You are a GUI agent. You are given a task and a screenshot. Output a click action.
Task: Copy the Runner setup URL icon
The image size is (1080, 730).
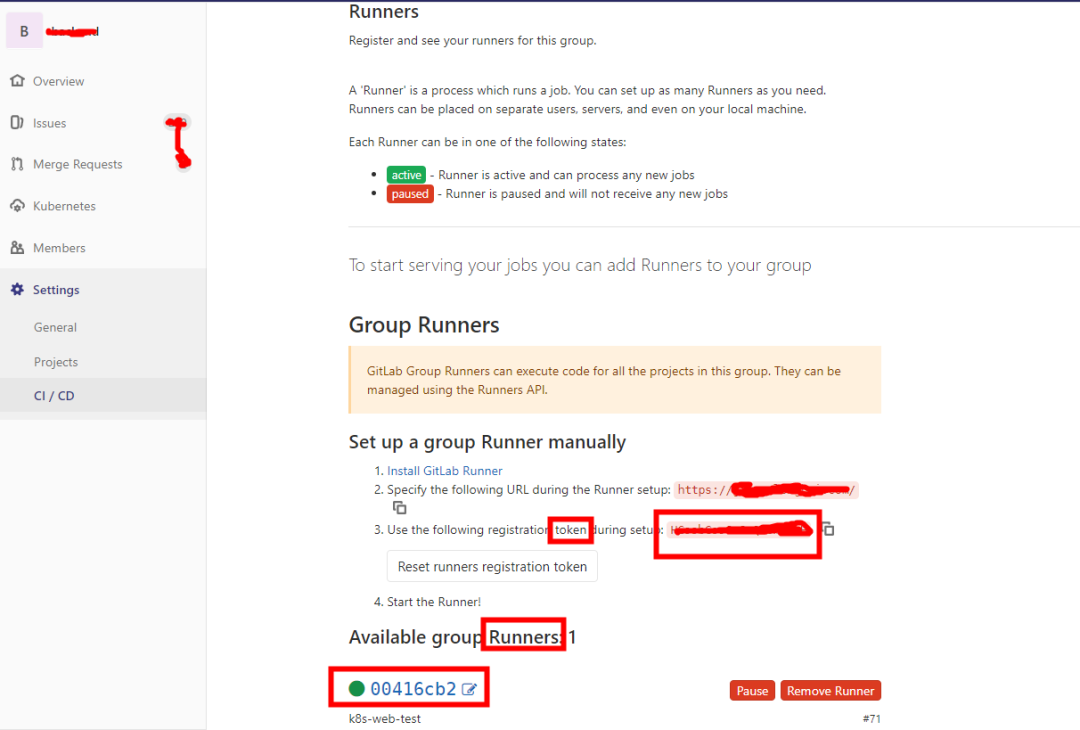click(399, 508)
